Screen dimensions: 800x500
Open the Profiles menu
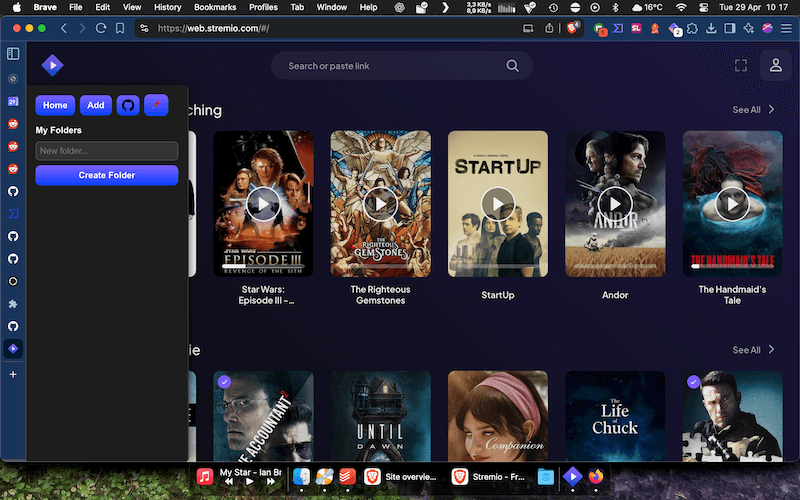[x=263, y=7]
